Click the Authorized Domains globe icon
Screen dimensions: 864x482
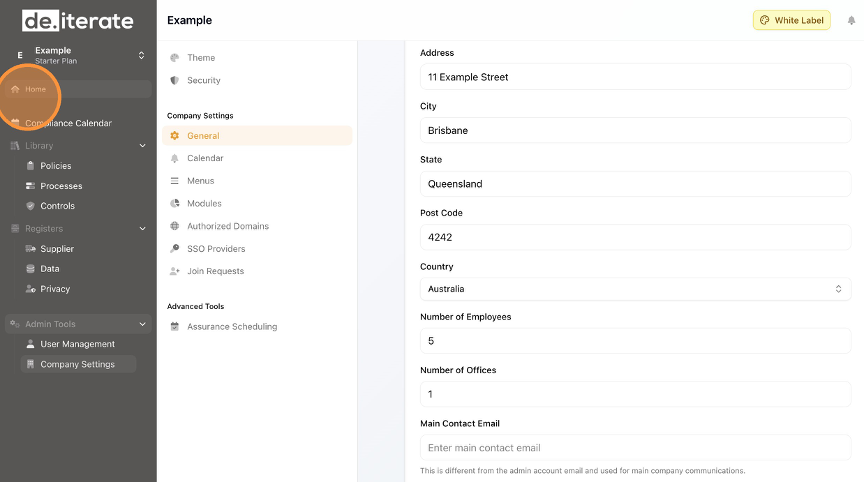[x=175, y=226]
